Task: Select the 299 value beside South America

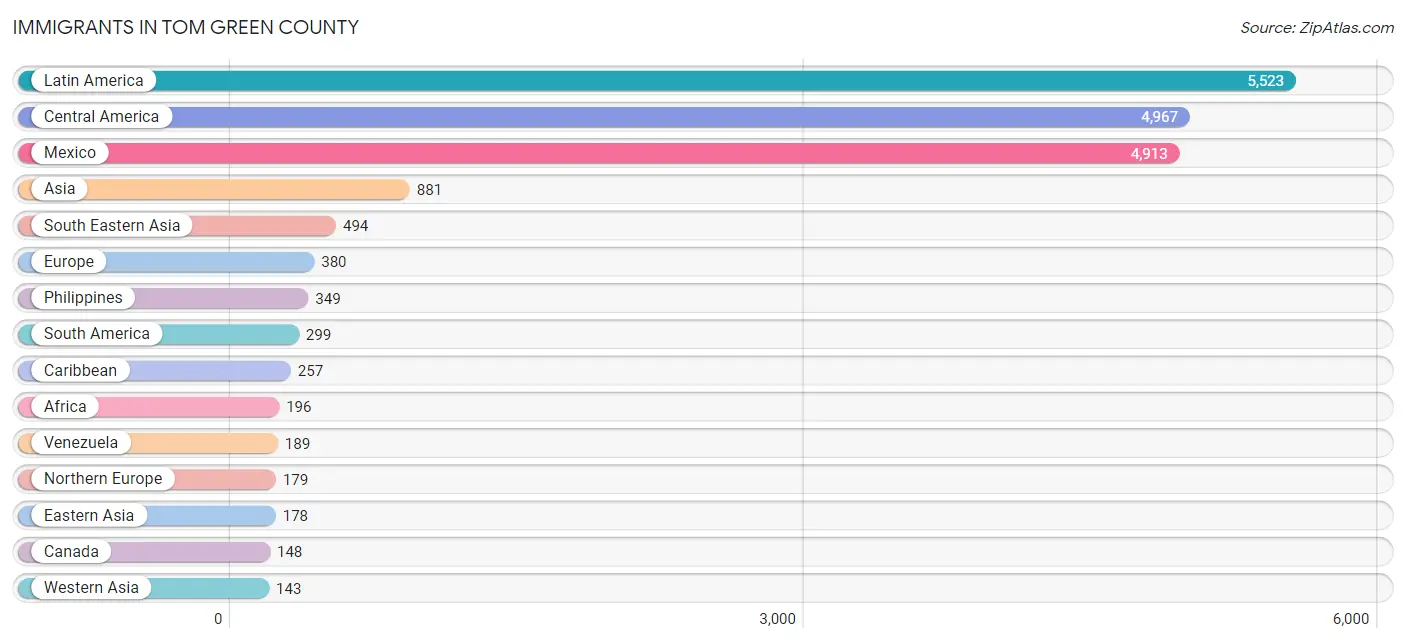Action: pos(318,334)
